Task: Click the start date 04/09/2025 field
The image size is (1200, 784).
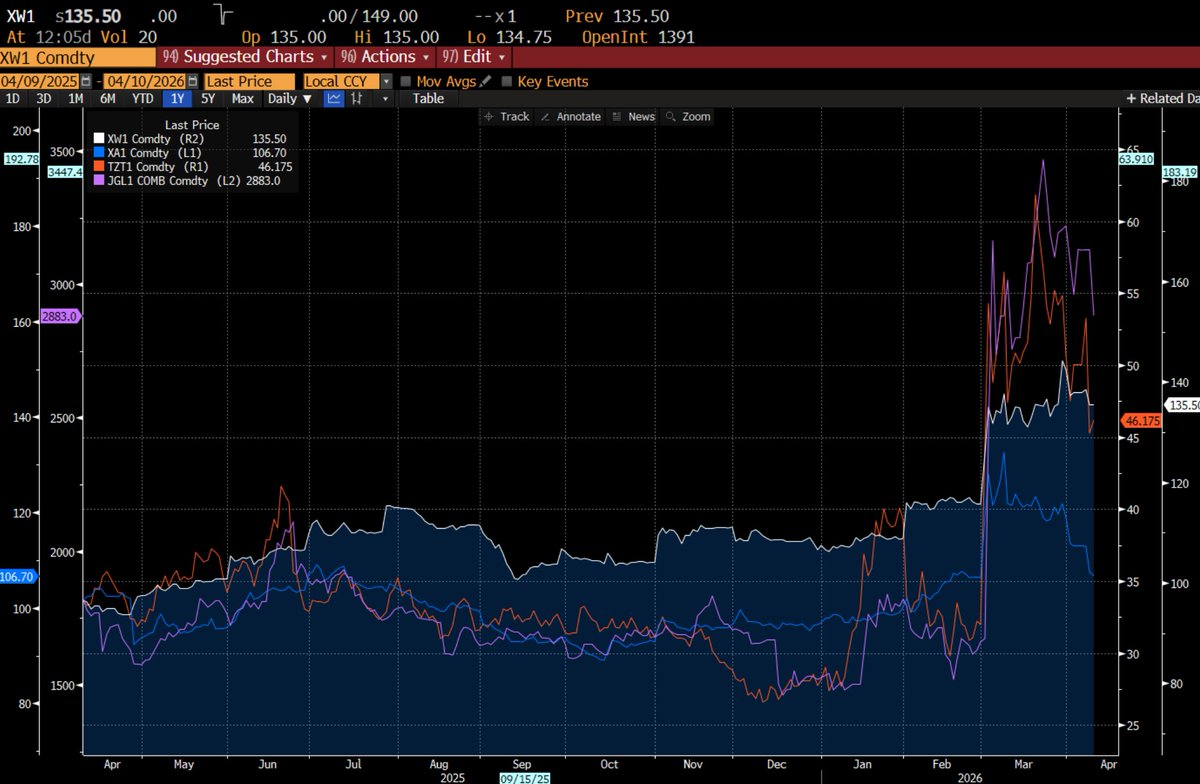Action: 39,81
